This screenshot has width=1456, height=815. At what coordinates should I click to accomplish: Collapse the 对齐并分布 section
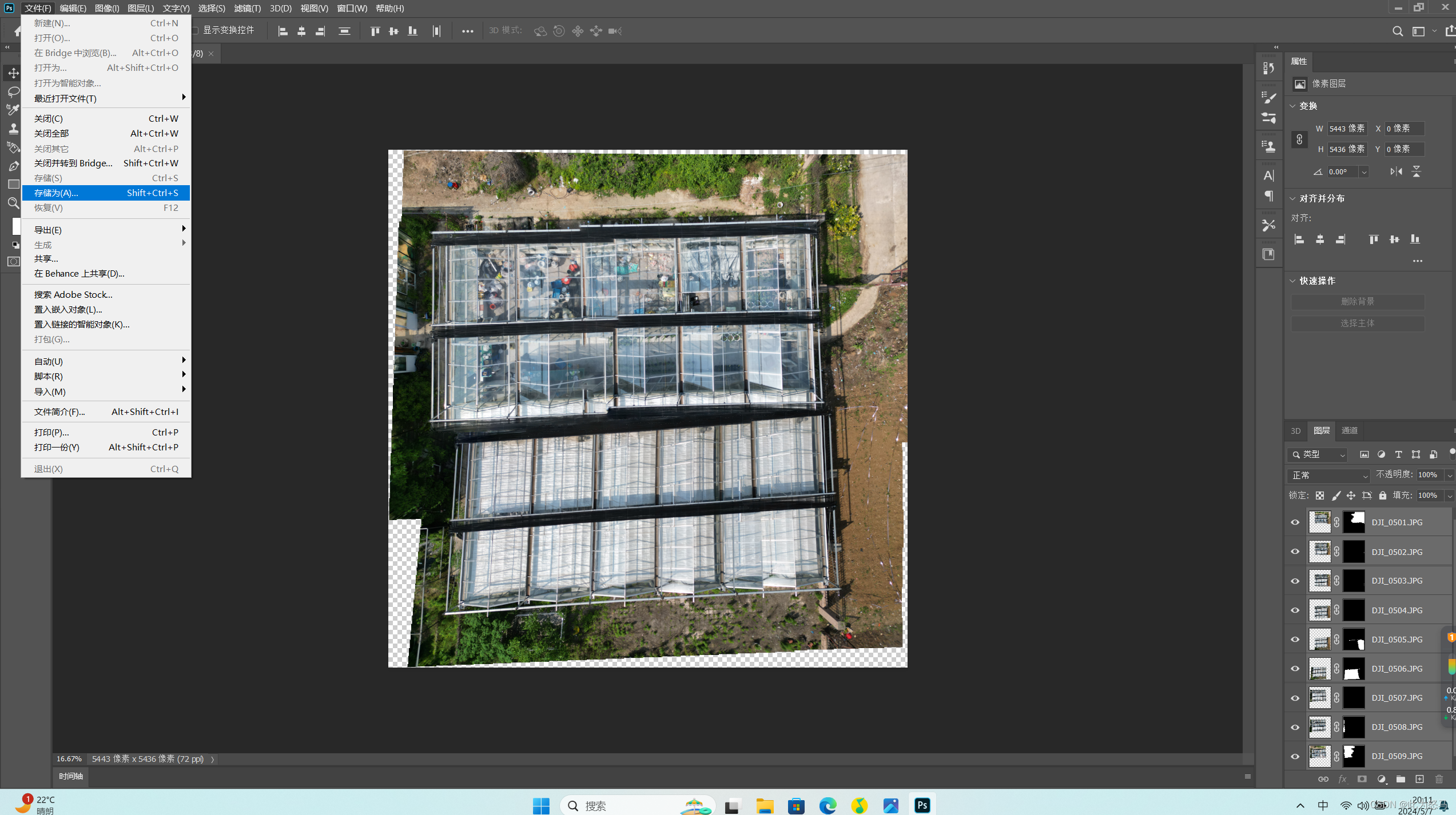[1292, 198]
